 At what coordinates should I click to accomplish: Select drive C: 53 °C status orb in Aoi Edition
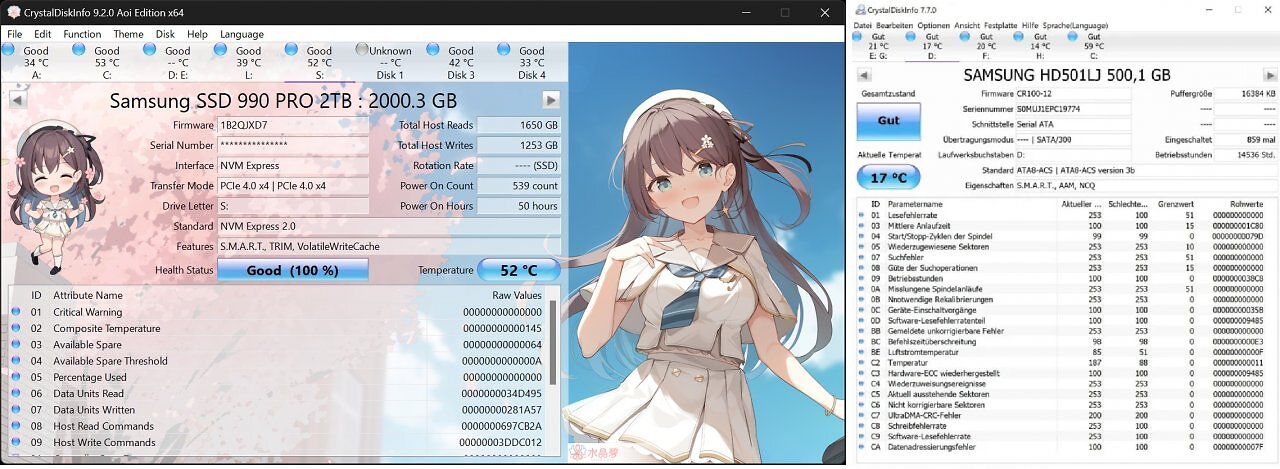(81, 50)
